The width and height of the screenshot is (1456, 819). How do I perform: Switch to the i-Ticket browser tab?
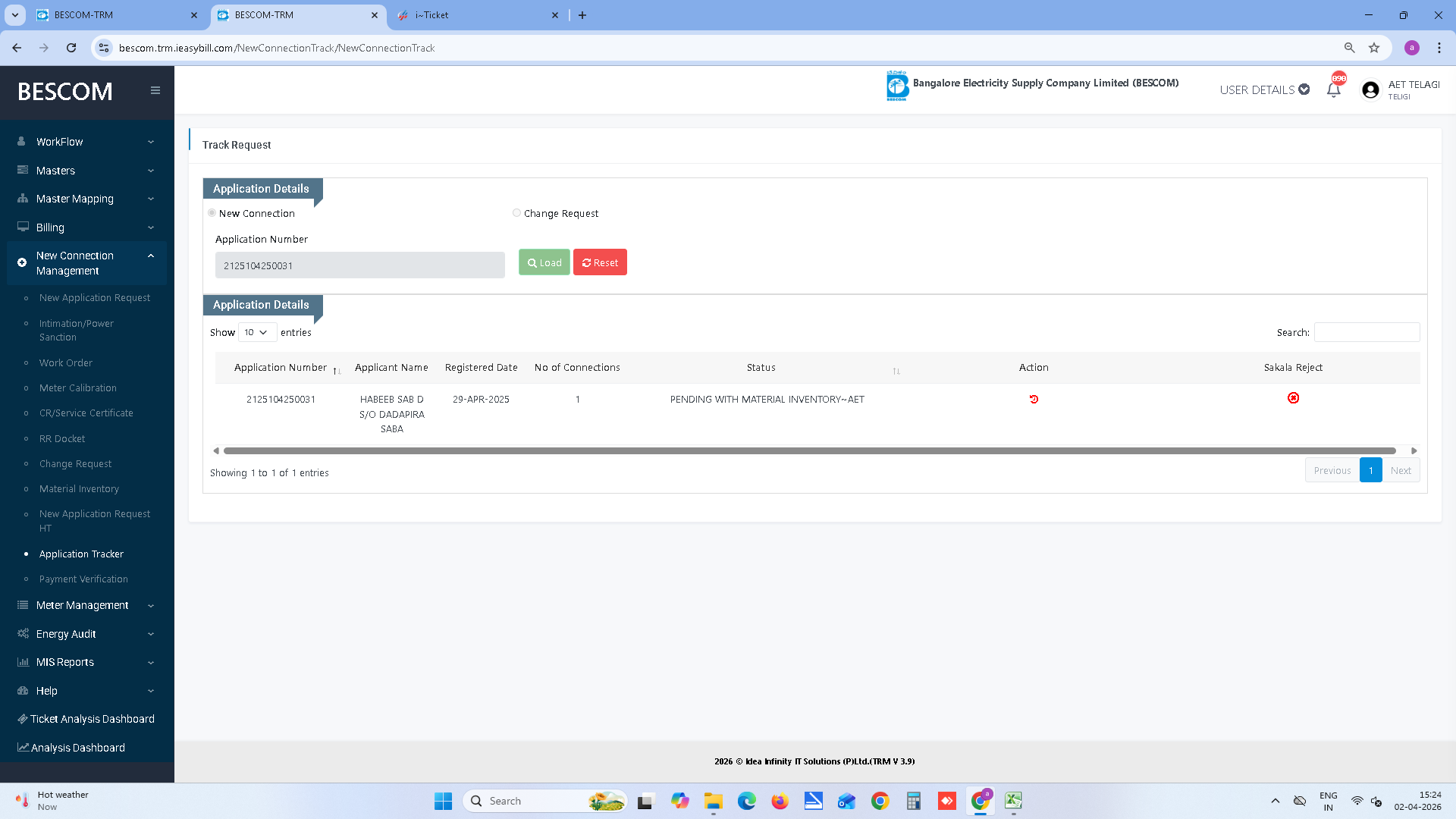click(x=478, y=15)
